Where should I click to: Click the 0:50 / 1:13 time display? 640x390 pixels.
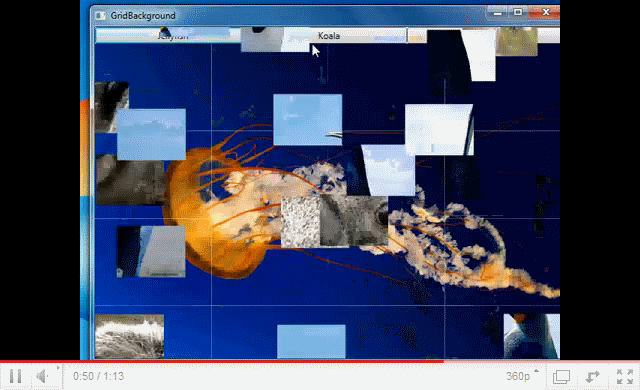tap(98, 376)
